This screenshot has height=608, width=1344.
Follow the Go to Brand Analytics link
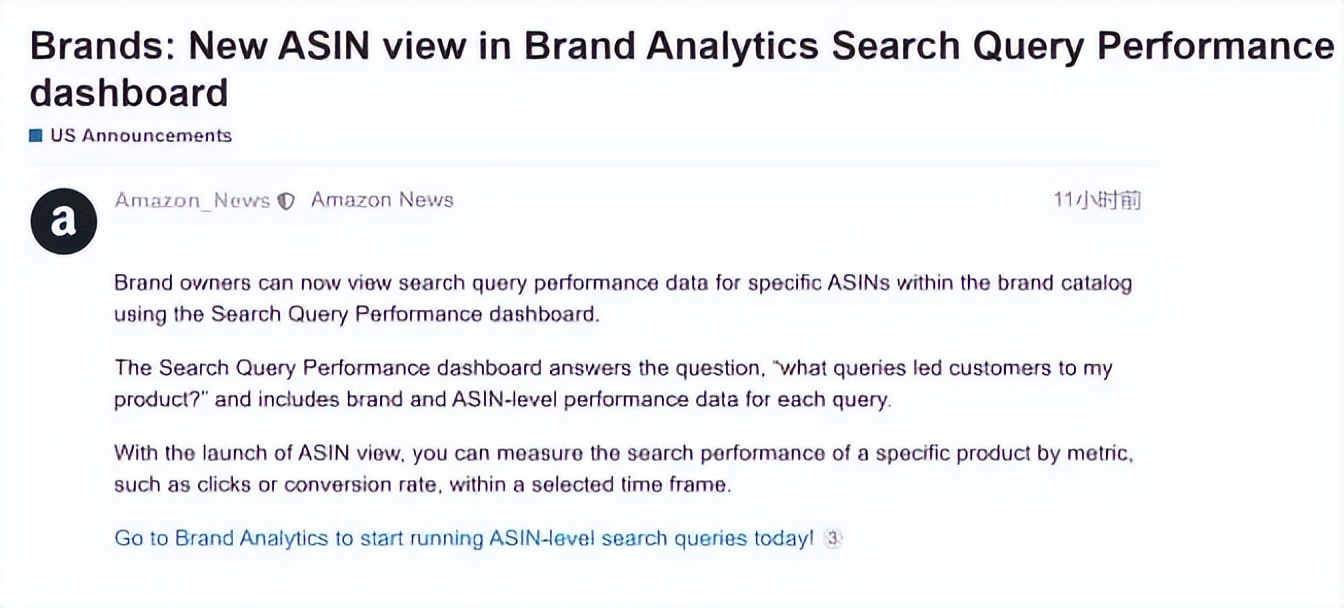coord(300,538)
